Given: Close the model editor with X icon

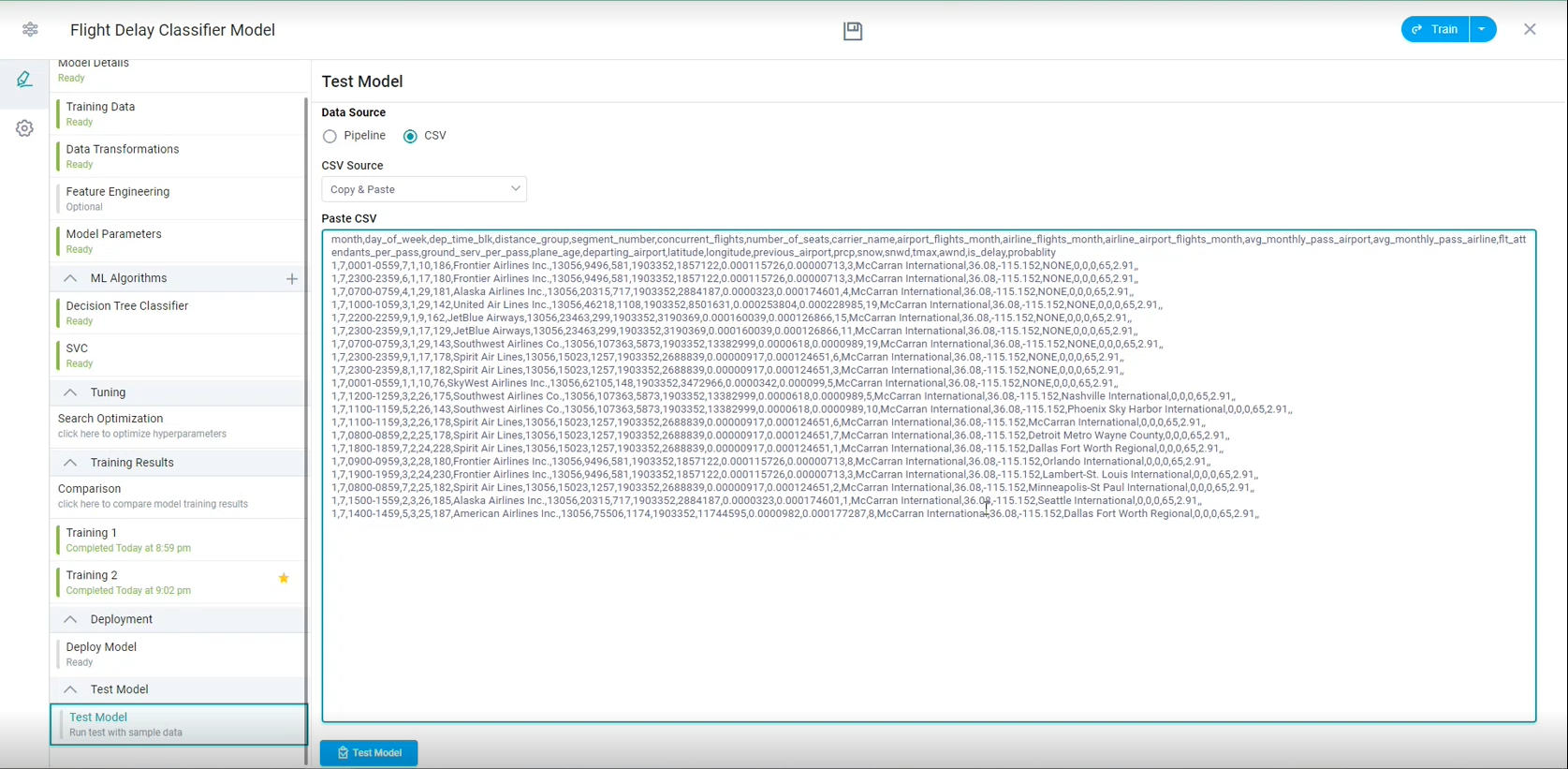Looking at the screenshot, I should point(1530,30).
